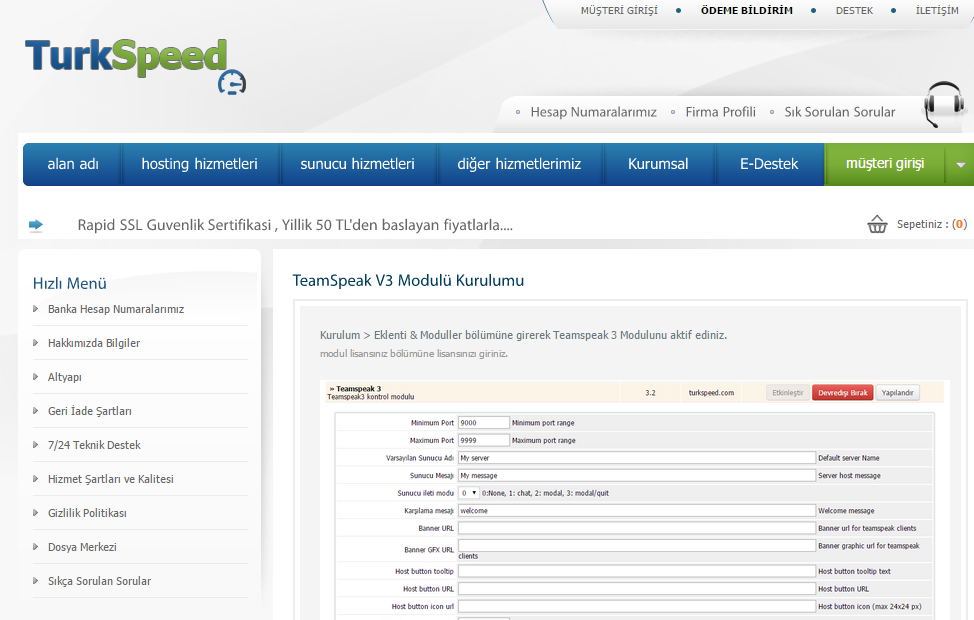Open Gizlilik Politikası sidebar link
974x620 pixels.
tap(87, 513)
